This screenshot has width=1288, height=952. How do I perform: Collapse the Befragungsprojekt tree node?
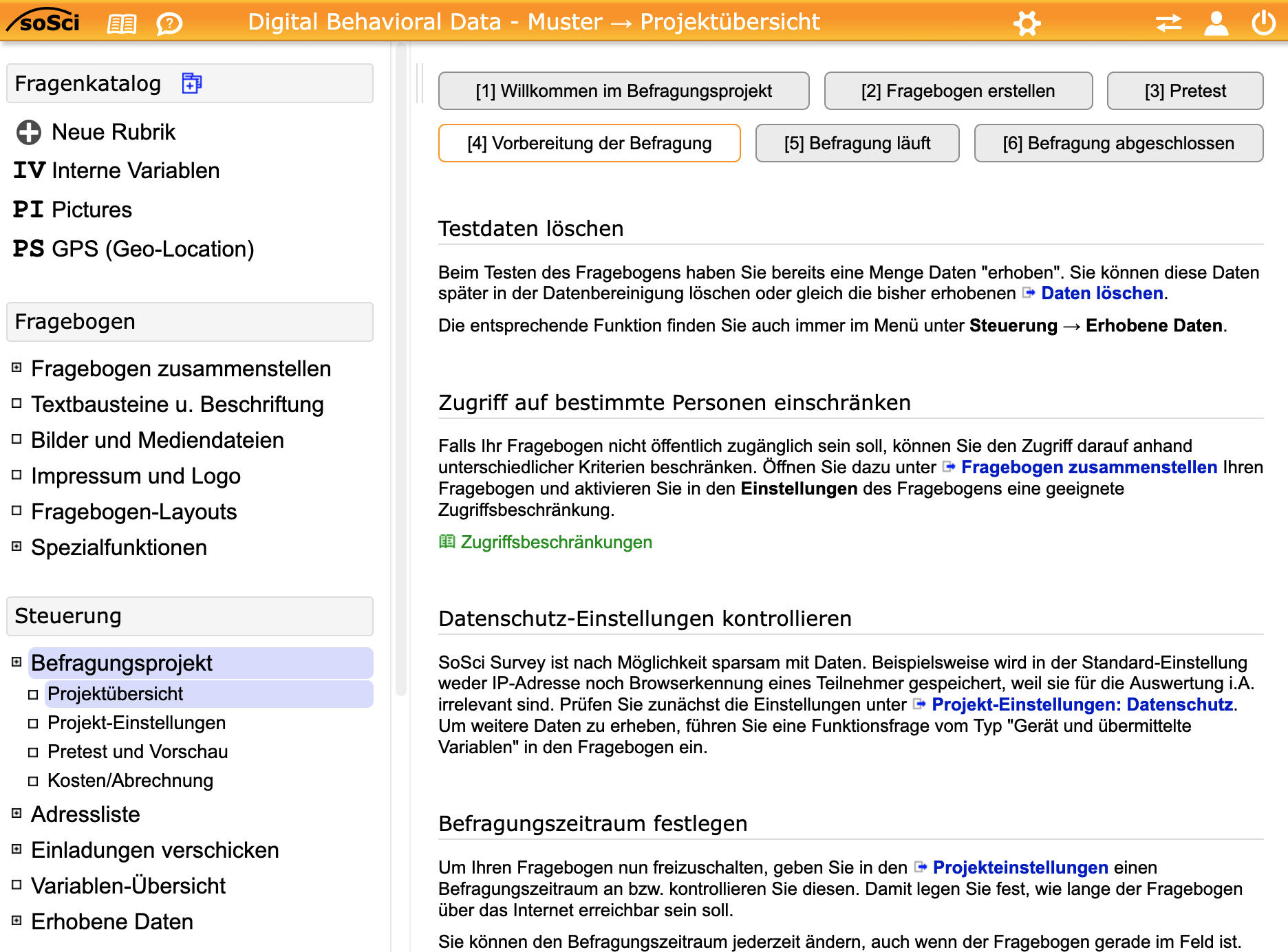(17, 662)
